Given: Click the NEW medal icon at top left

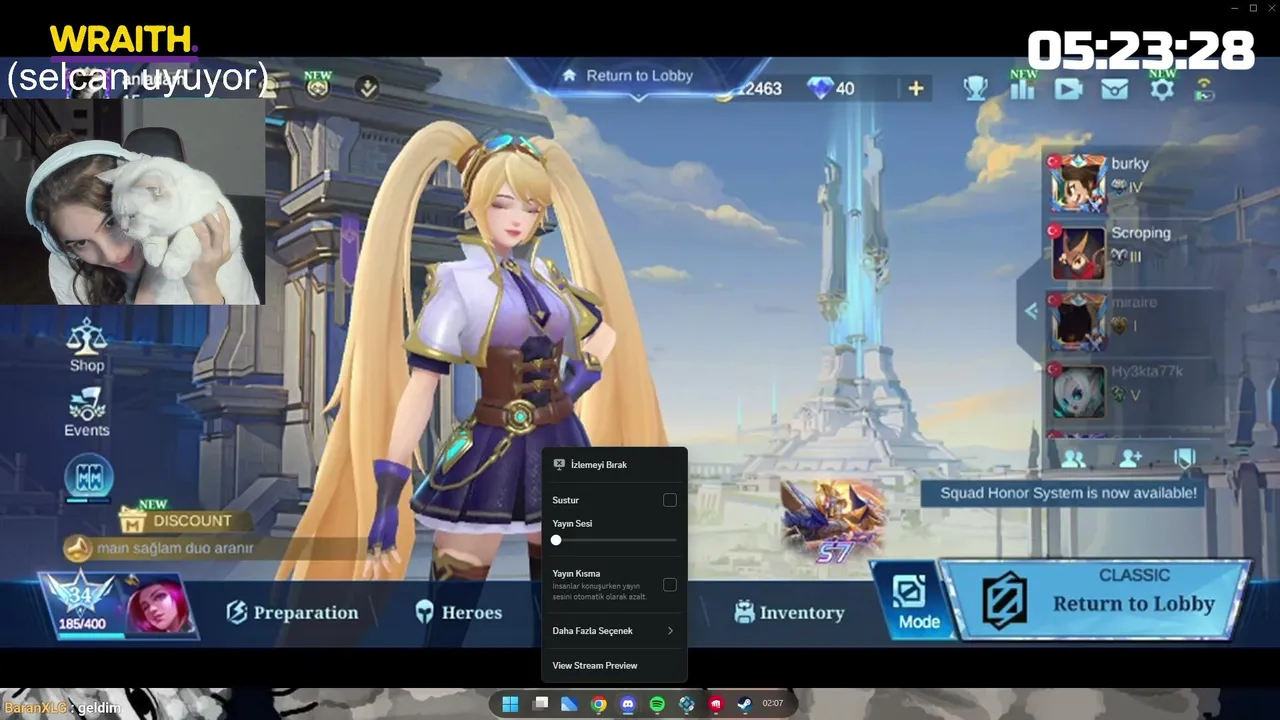Looking at the screenshot, I should (318, 85).
